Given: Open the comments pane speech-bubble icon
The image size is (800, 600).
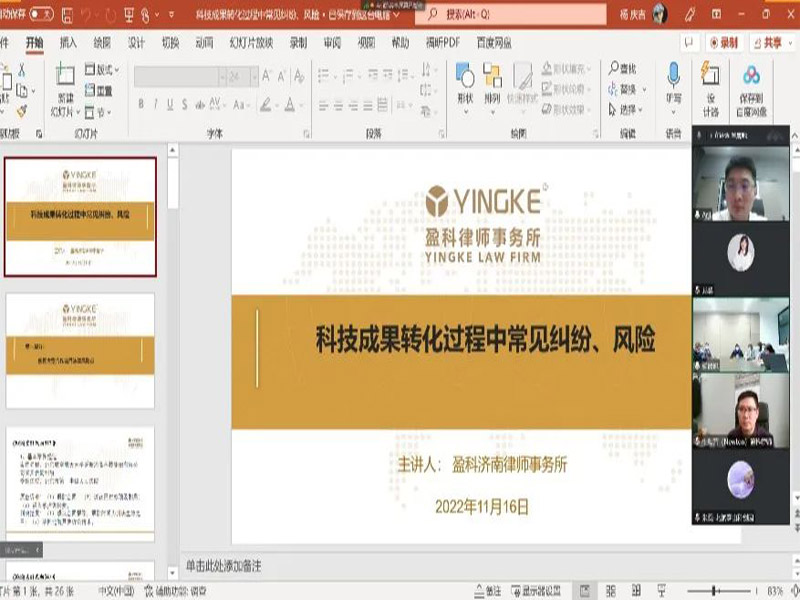Looking at the screenshot, I should pos(689,43).
